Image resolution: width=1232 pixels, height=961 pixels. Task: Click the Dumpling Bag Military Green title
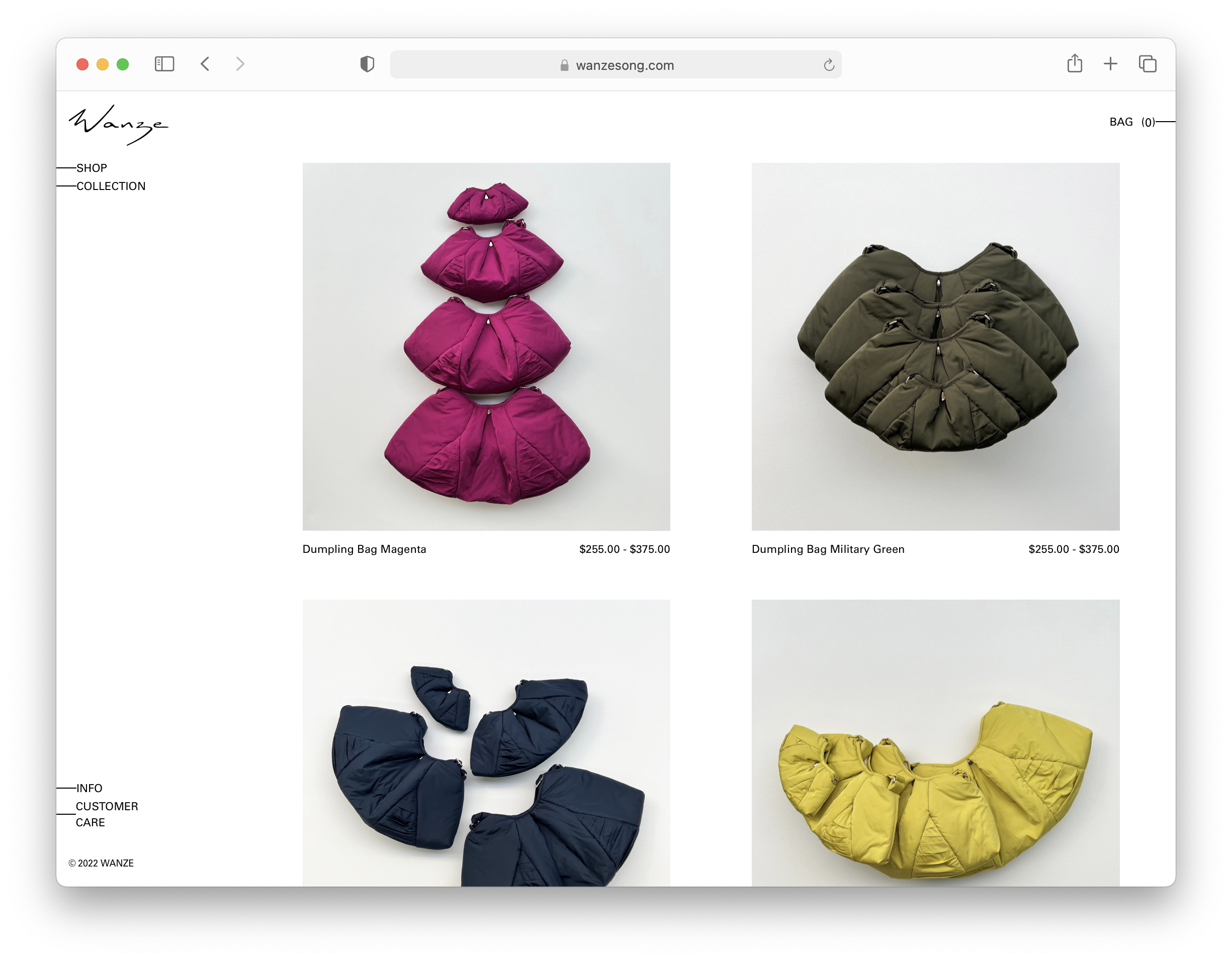tap(828, 549)
